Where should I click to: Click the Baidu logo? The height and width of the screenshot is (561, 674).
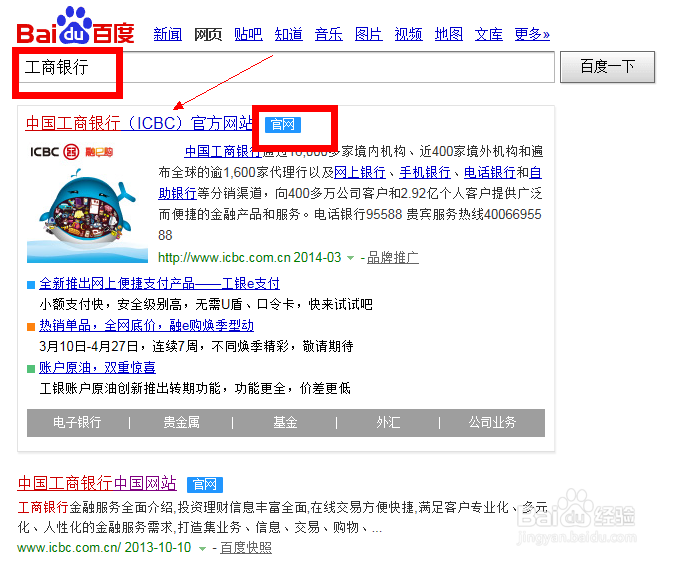pos(75,26)
